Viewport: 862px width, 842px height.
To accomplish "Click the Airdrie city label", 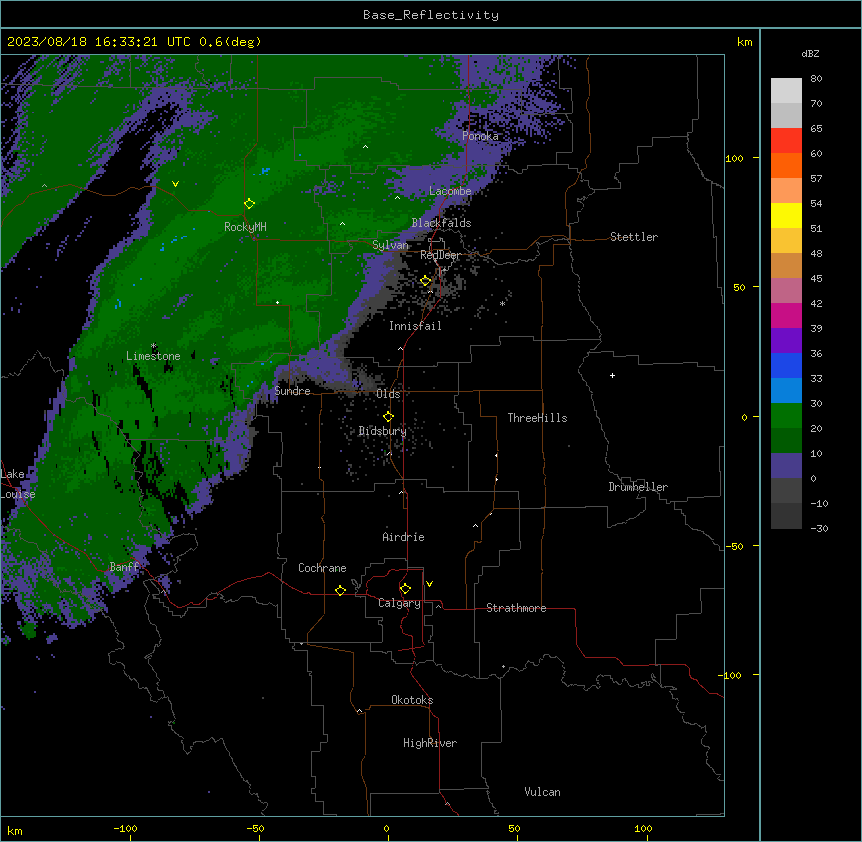I will tap(403, 537).
